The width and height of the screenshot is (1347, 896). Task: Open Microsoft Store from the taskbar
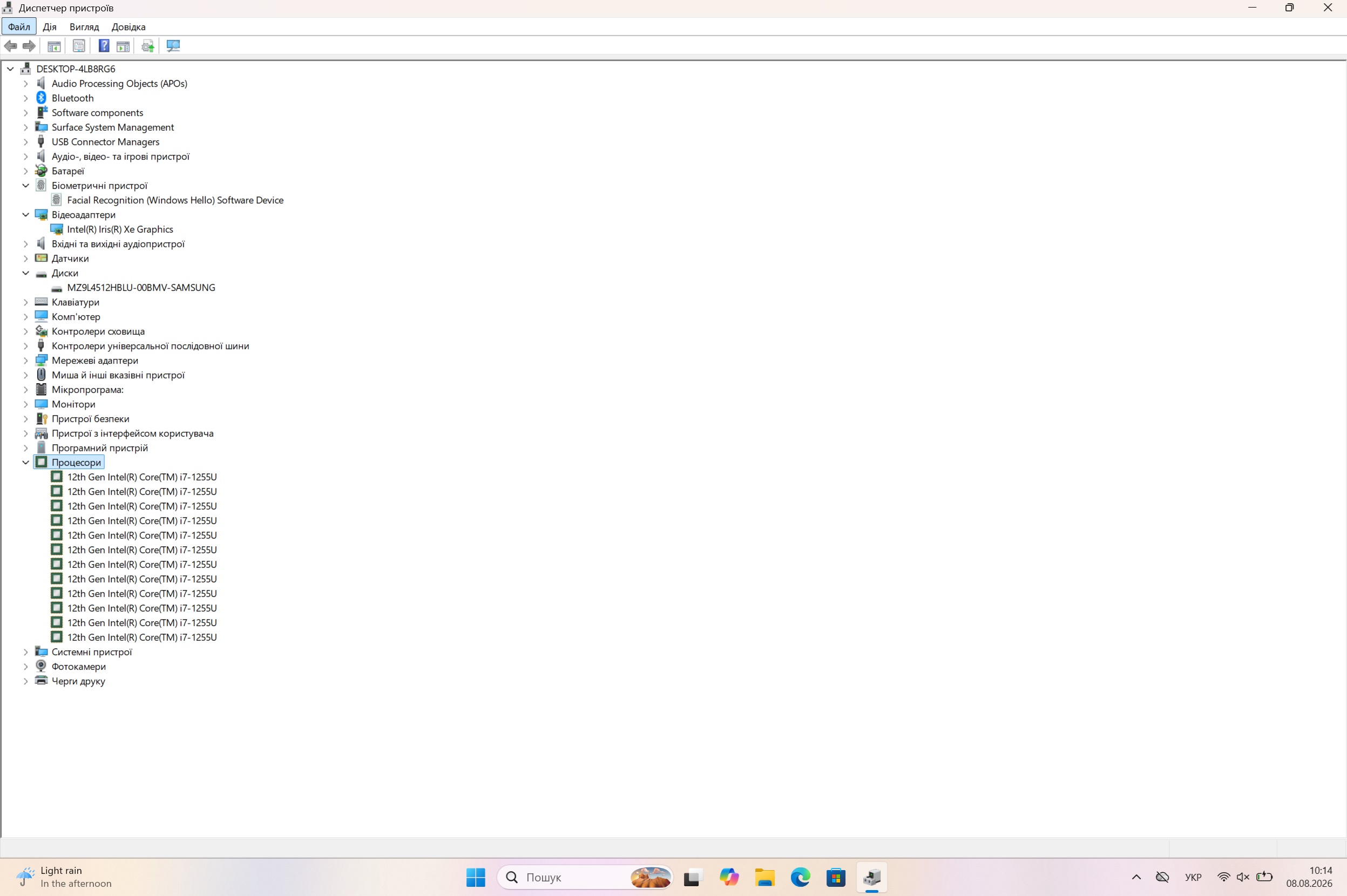click(836, 877)
